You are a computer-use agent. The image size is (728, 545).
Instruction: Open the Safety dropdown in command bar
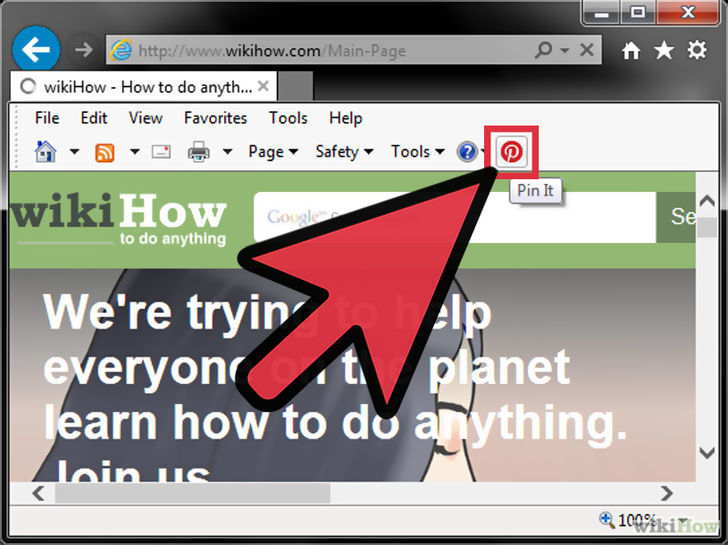click(344, 152)
